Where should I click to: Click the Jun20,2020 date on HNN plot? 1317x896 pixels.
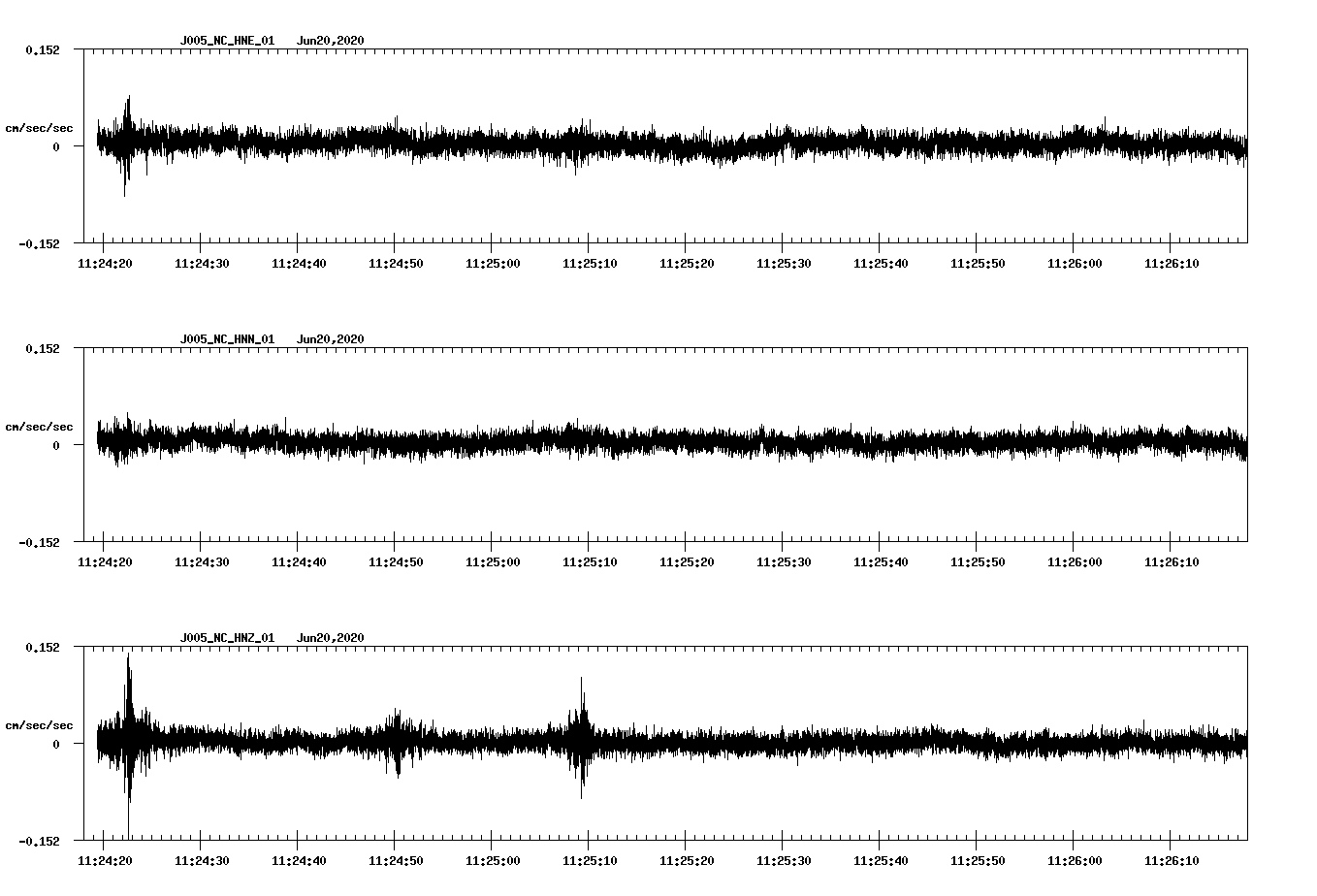click(331, 339)
